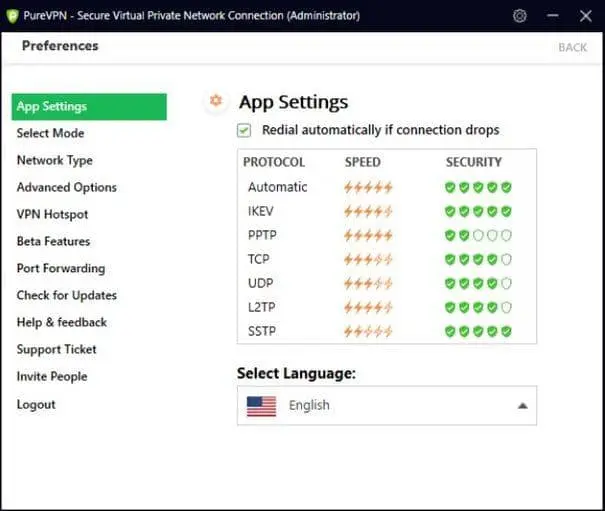Viewport: 605px width, 511px height.
Task: Click the SPEED column header
Action: [x=363, y=162]
